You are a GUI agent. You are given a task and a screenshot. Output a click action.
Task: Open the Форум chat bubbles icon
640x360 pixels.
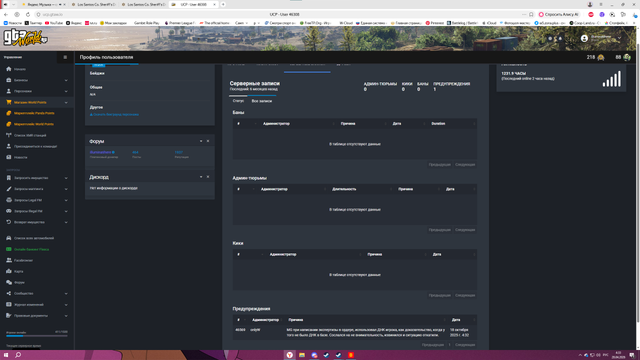(9, 282)
